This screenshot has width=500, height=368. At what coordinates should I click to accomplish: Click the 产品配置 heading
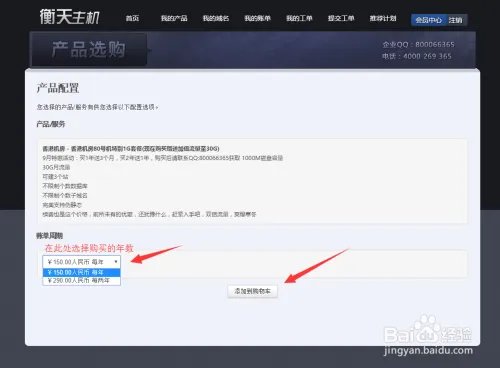(x=57, y=88)
